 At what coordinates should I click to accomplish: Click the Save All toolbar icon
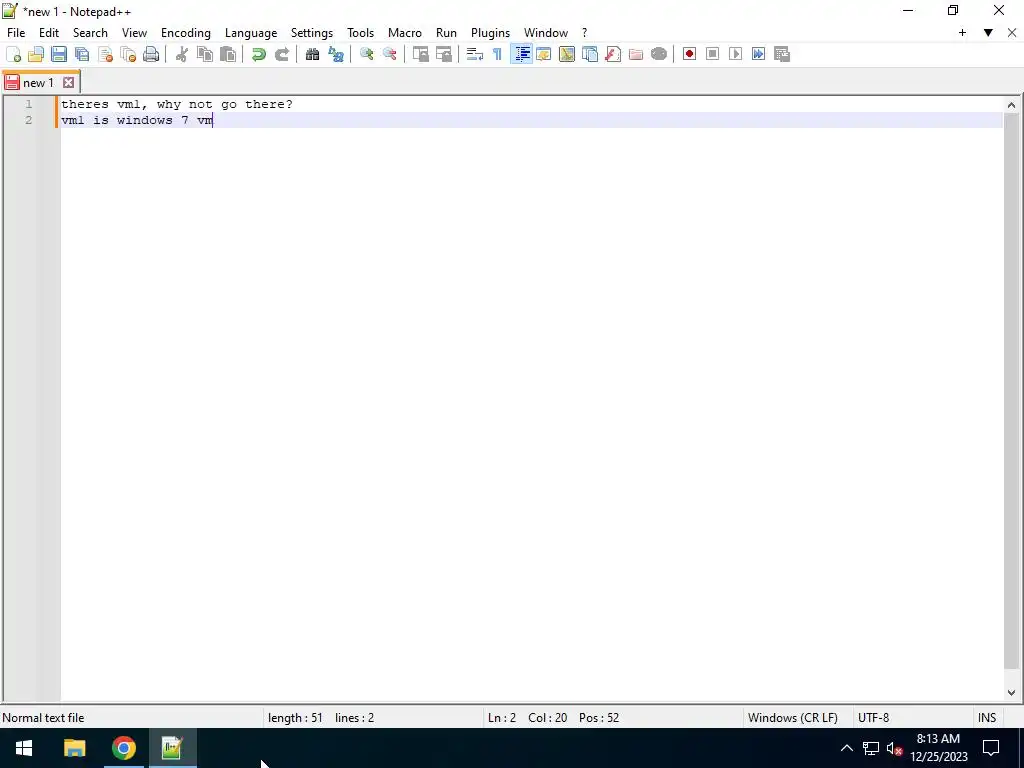pos(82,54)
